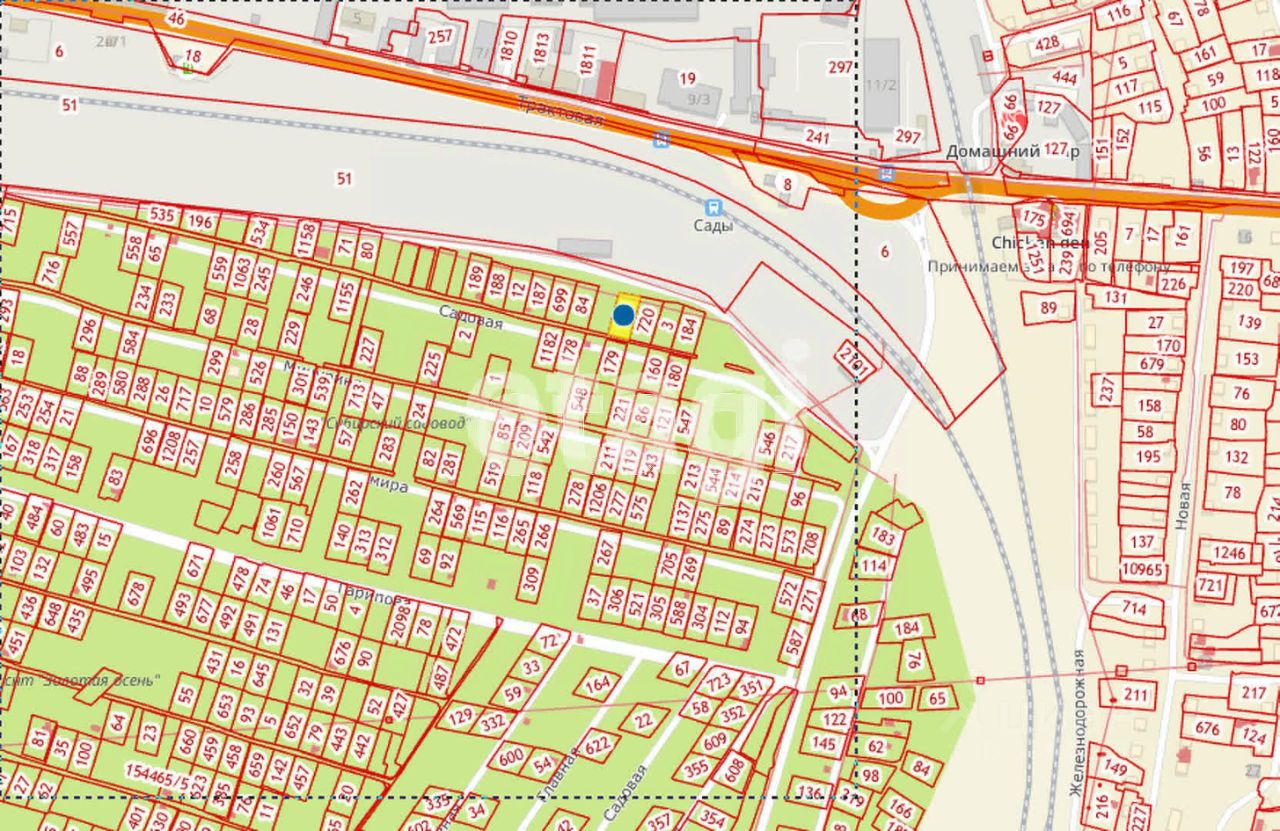Select parcel number 714

(x=1133, y=607)
